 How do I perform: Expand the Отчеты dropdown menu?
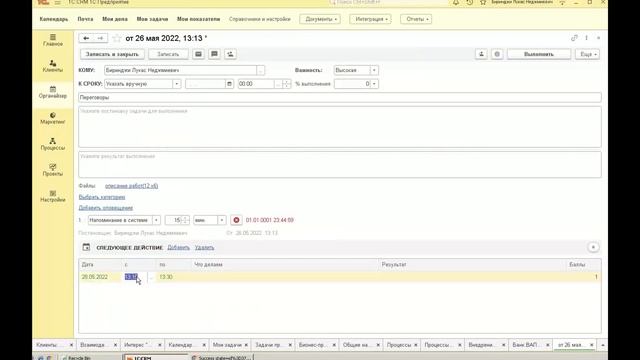(416, 19)
